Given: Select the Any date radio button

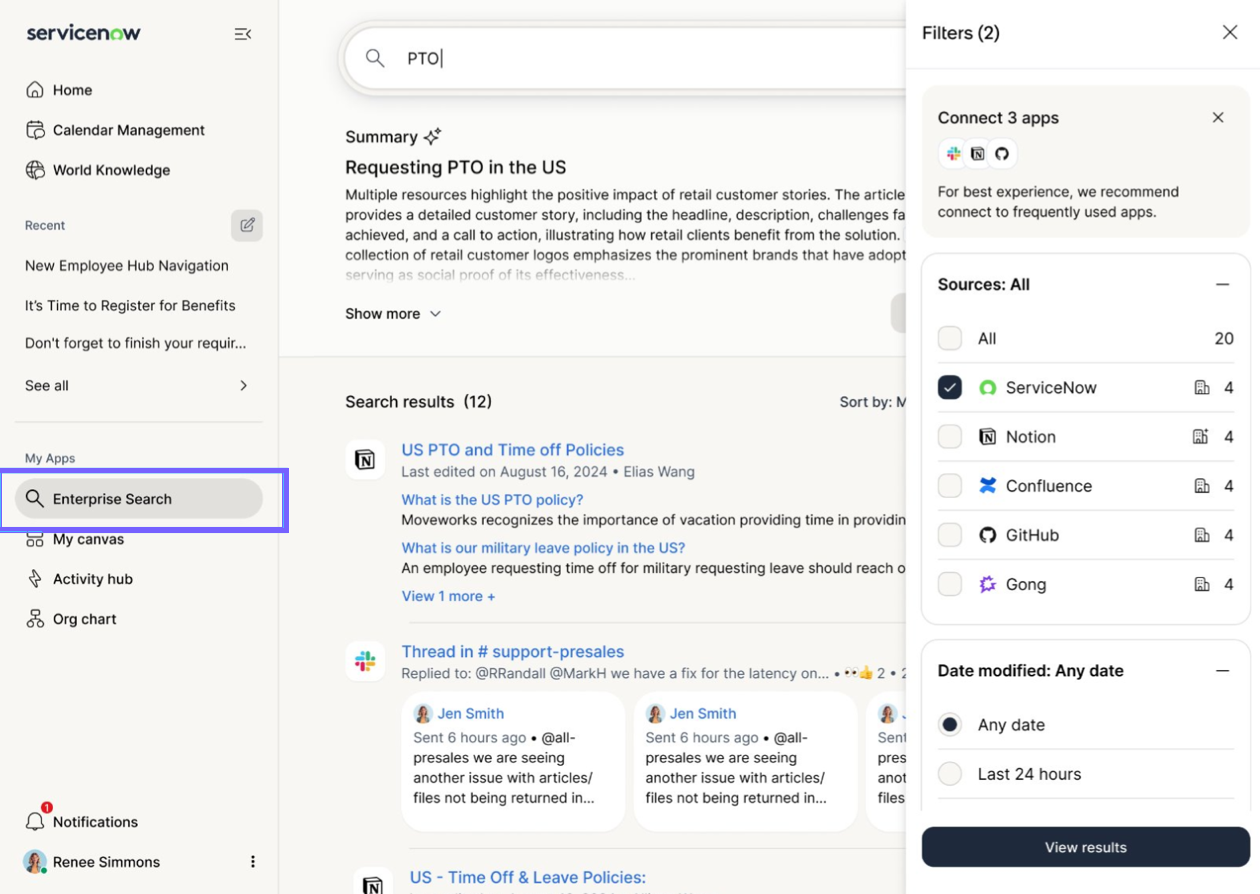Looking at the screenshot, I should coord(950,725).
